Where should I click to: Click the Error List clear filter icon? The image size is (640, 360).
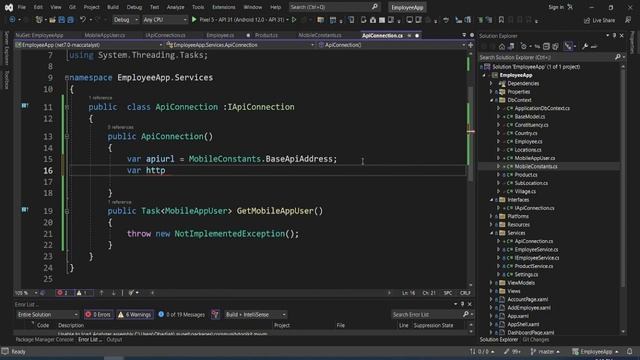pos(215,314)
